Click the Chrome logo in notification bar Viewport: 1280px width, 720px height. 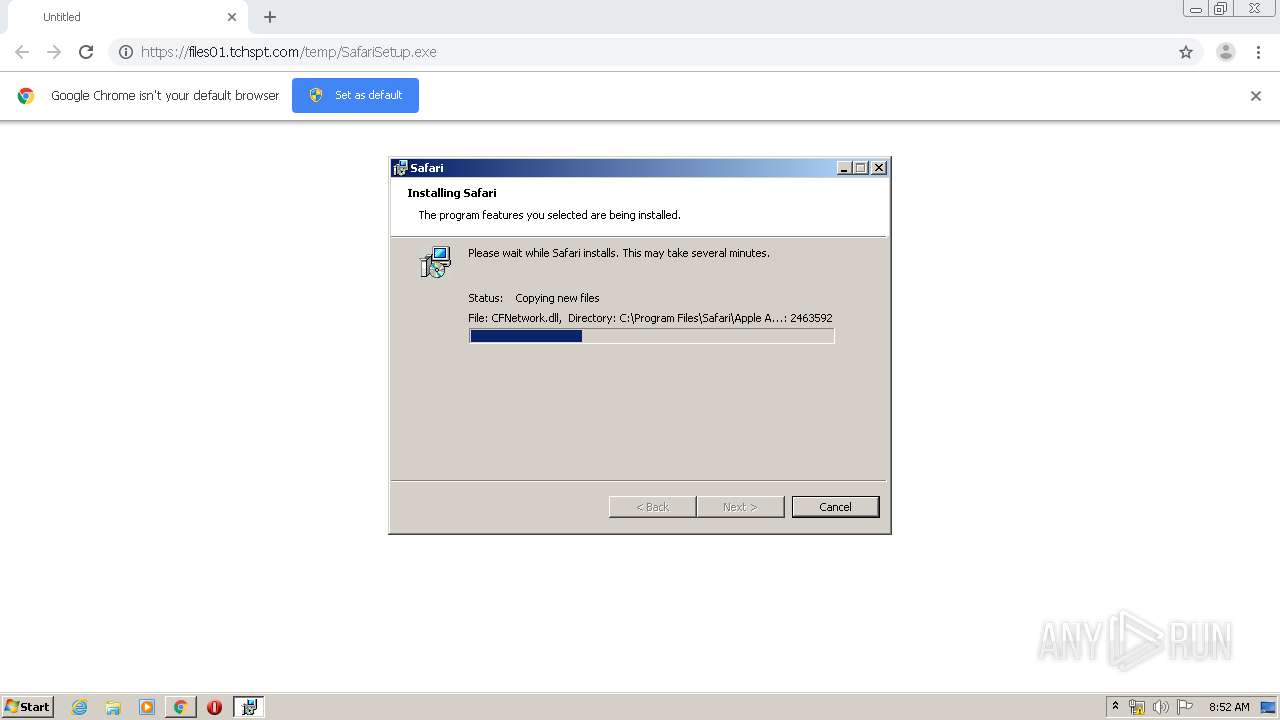tap(26, 96)
